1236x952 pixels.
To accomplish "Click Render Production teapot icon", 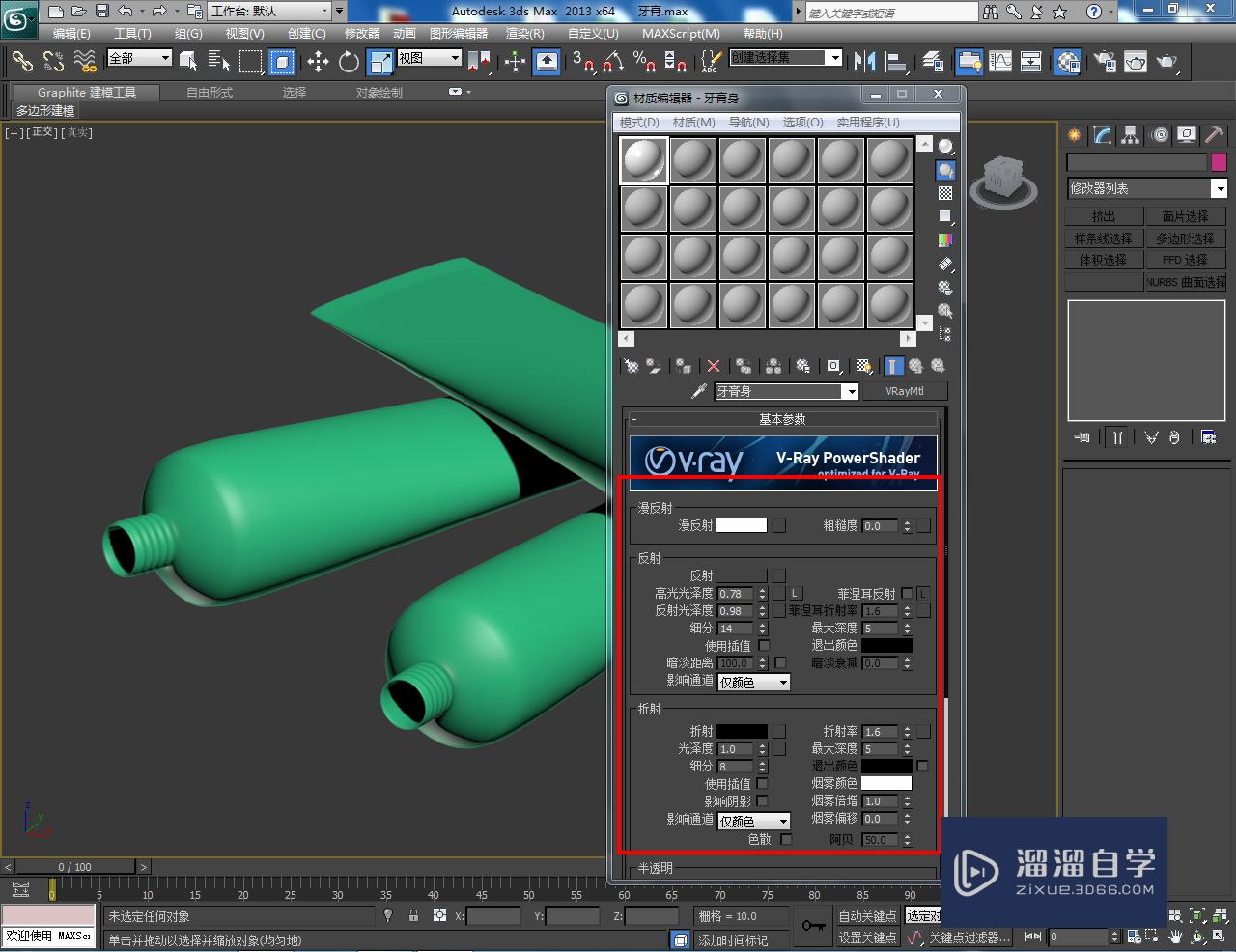I will [1167, 62].
